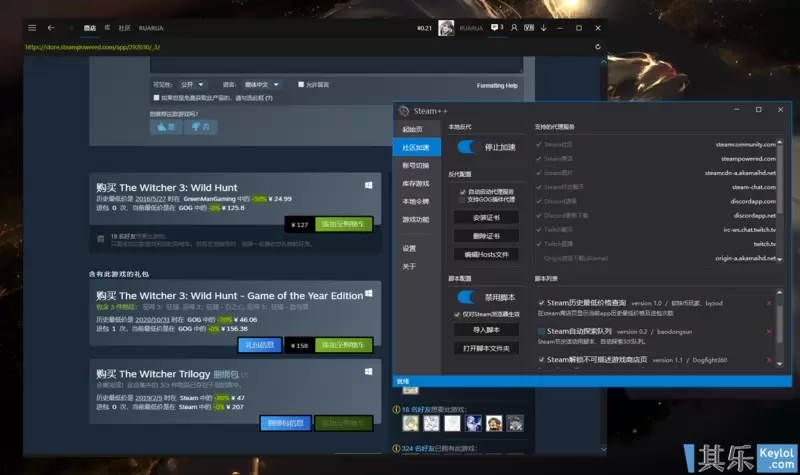Click Steam++ logo icon in title bar
Viewport: 800px width, 475px height.
[404, 111]
